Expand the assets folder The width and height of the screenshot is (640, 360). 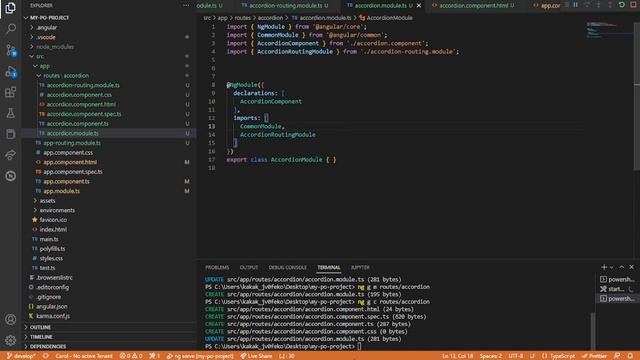47,200
